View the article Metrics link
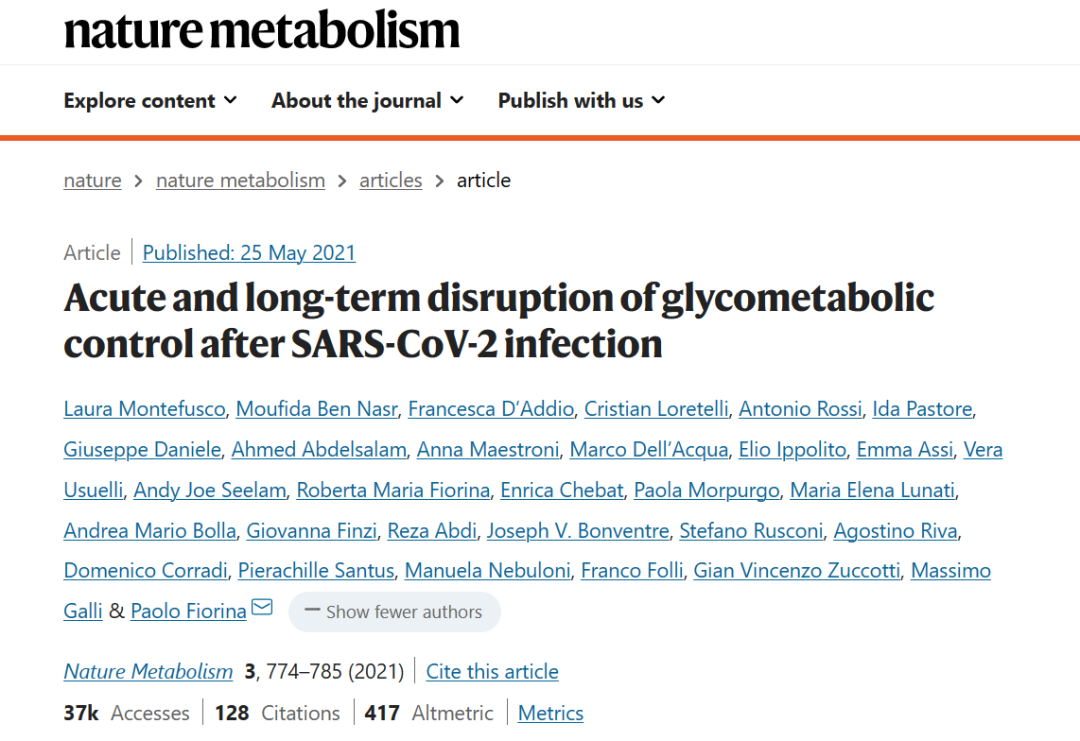Image resolution: width=1080 pixels, height=741 pixels. click(x=550, y=713)
